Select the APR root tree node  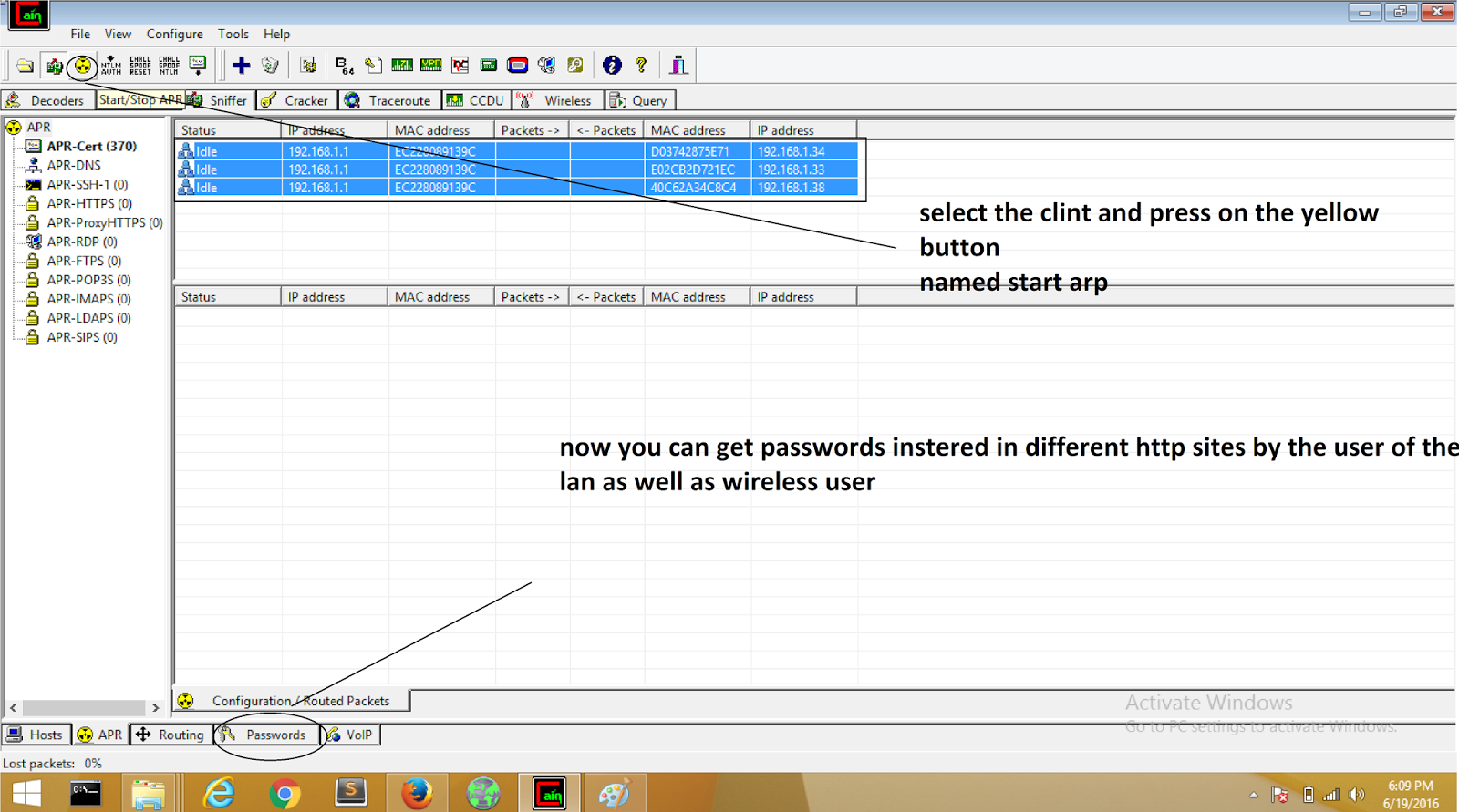pos(38,128)
